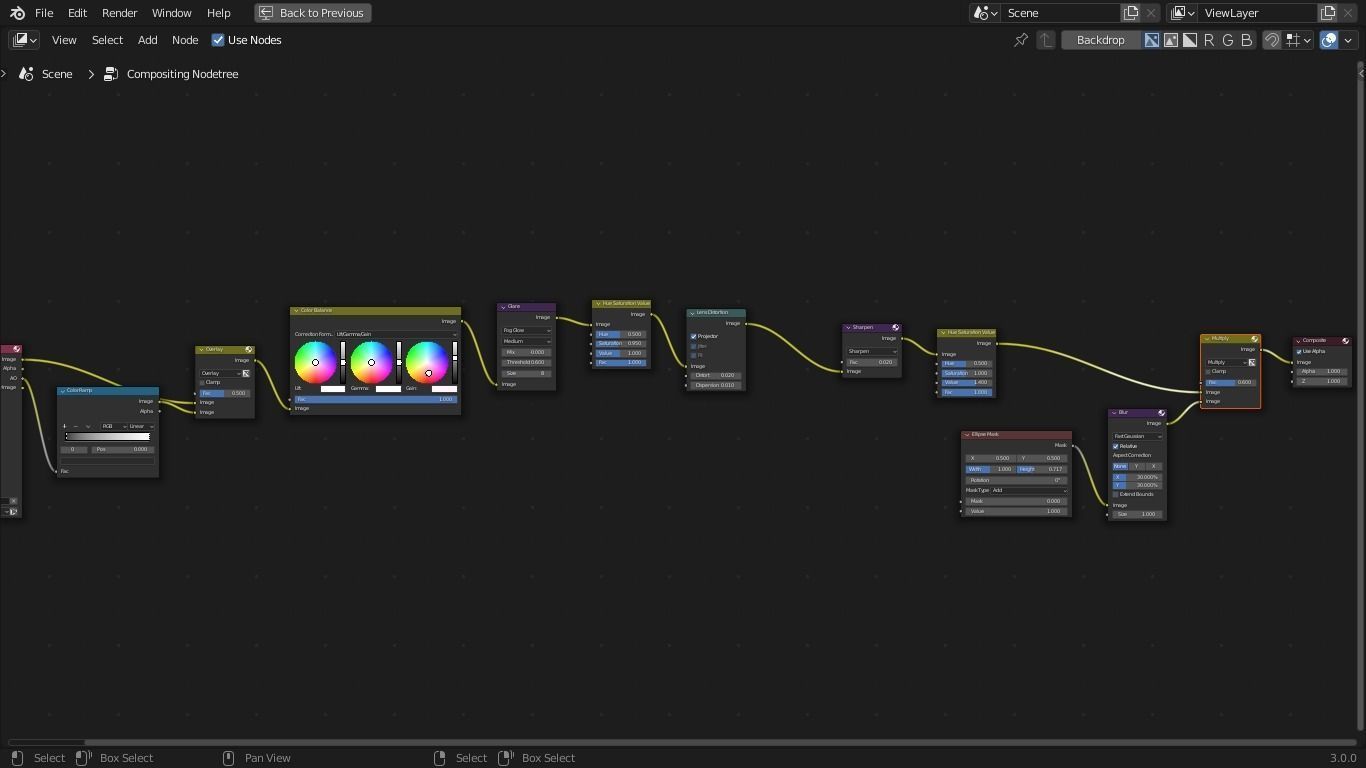This screenshot has height=768, width=1366.
Task: Add new view layer icon
Action: 1328,13
